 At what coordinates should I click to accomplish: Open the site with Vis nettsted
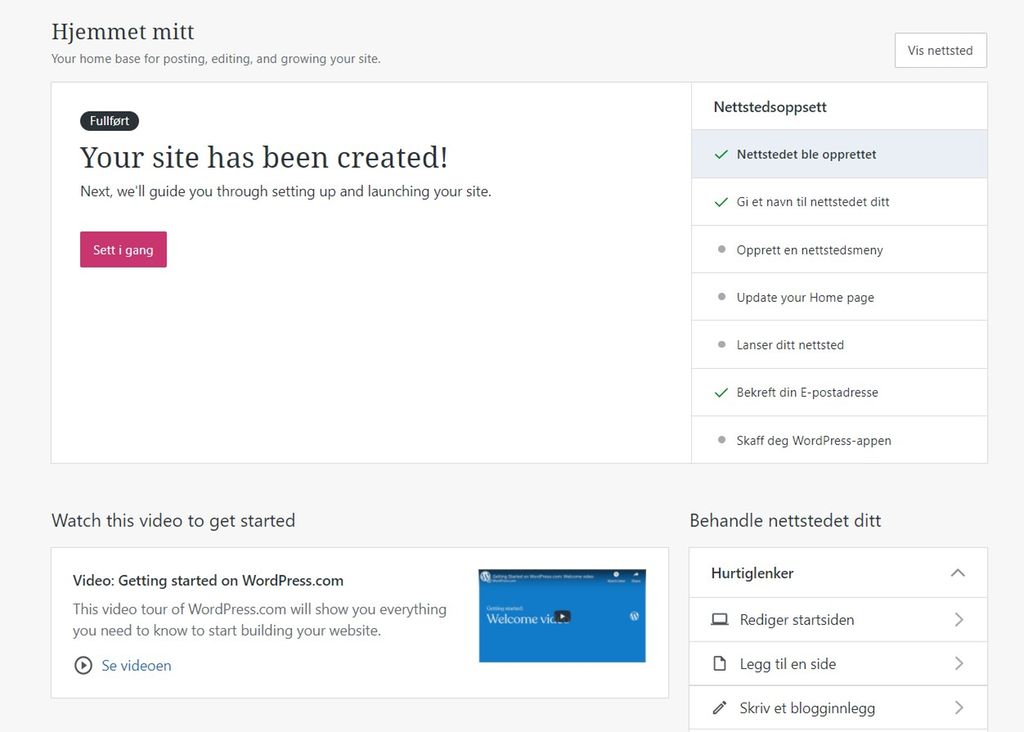(940, 50)
